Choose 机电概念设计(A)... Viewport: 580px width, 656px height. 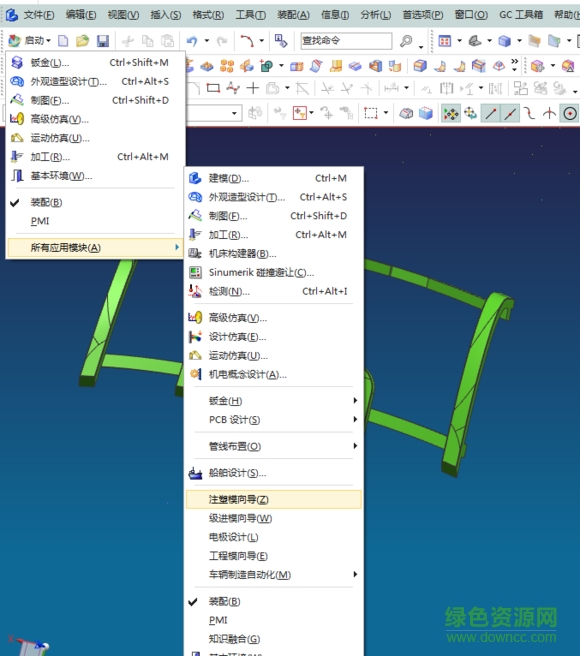point(274,374)
